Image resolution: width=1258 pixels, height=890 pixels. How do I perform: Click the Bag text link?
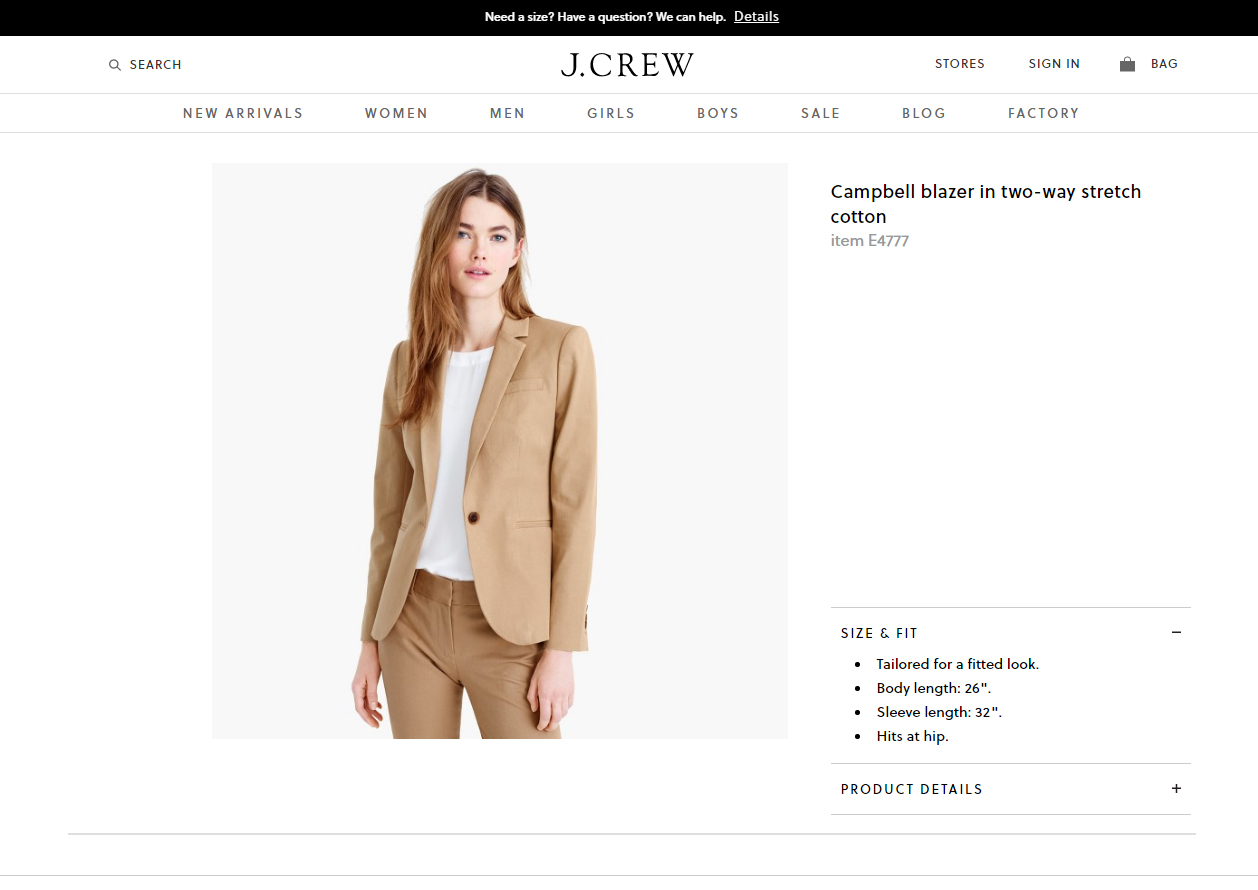click(x=1164, y=64)
